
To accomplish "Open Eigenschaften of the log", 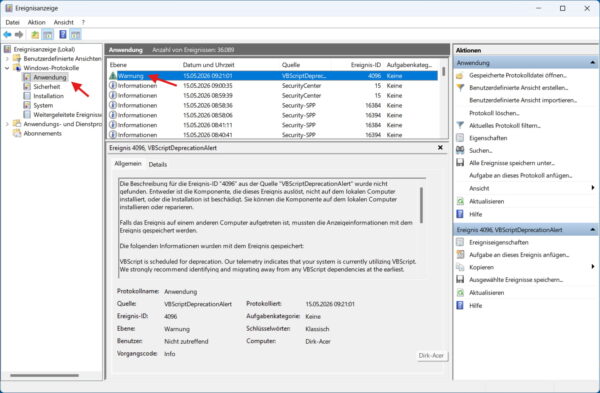I will pos(488,138).
